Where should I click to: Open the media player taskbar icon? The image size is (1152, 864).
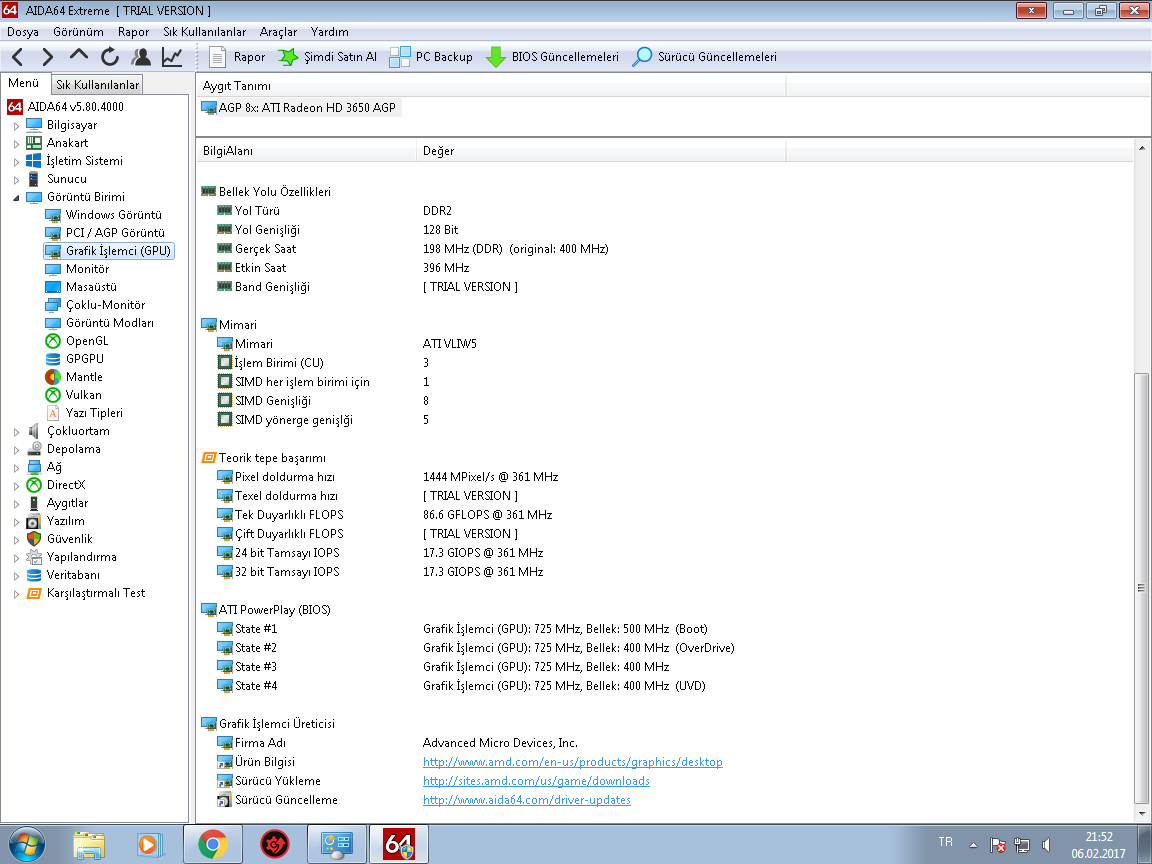coord(149,844)
